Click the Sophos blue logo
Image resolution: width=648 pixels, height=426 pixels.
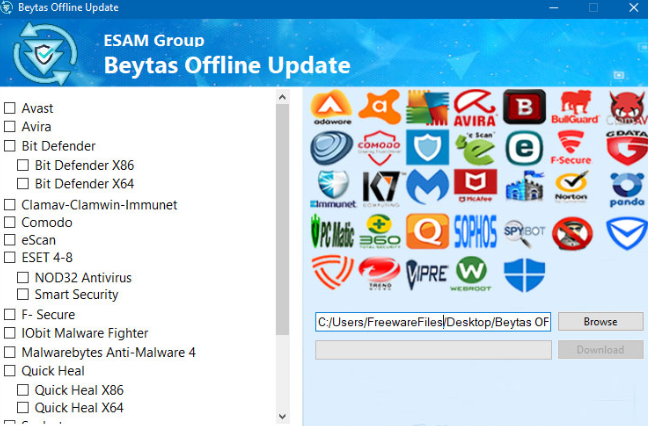click(475, 231)
